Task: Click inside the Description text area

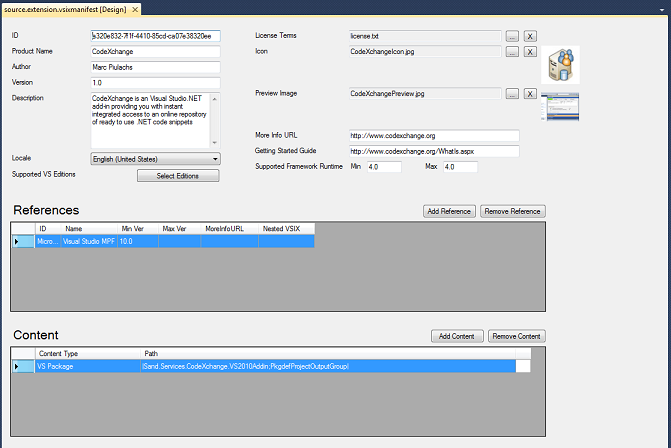Action: tap(150, 120)
